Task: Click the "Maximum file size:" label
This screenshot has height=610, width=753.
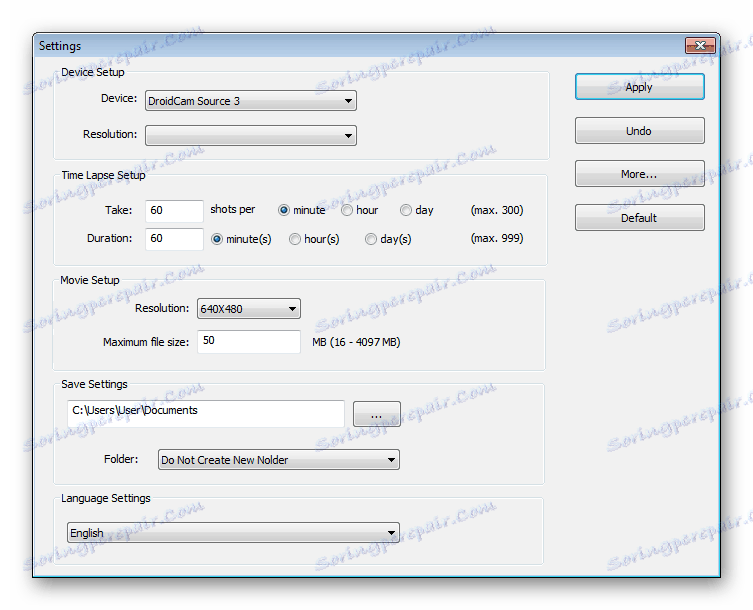Action: pos(146,342)
